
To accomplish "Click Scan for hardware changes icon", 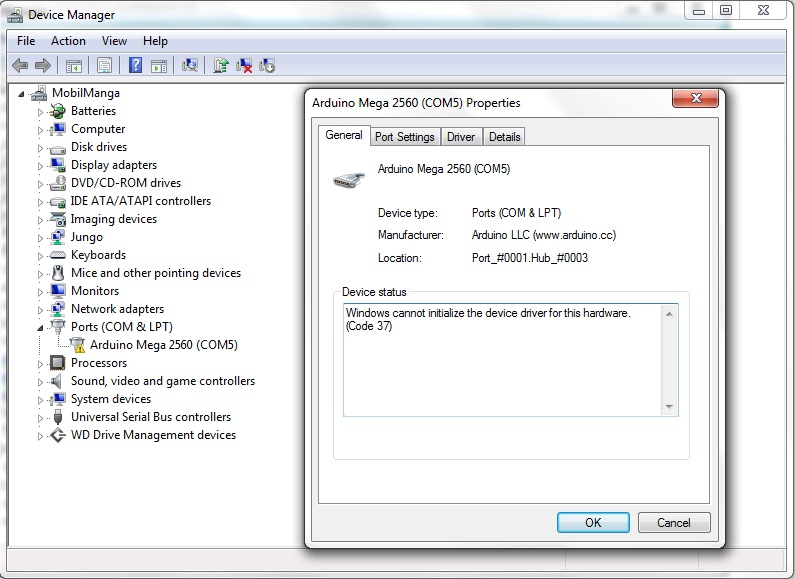I will point(190,65).
